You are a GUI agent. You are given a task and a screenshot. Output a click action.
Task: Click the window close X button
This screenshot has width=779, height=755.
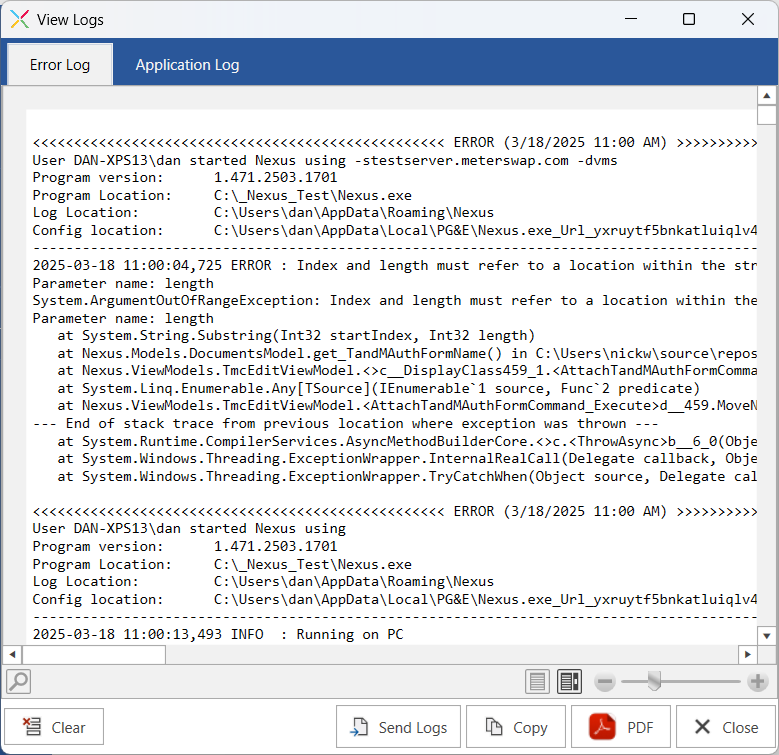[x=748, y=19]
